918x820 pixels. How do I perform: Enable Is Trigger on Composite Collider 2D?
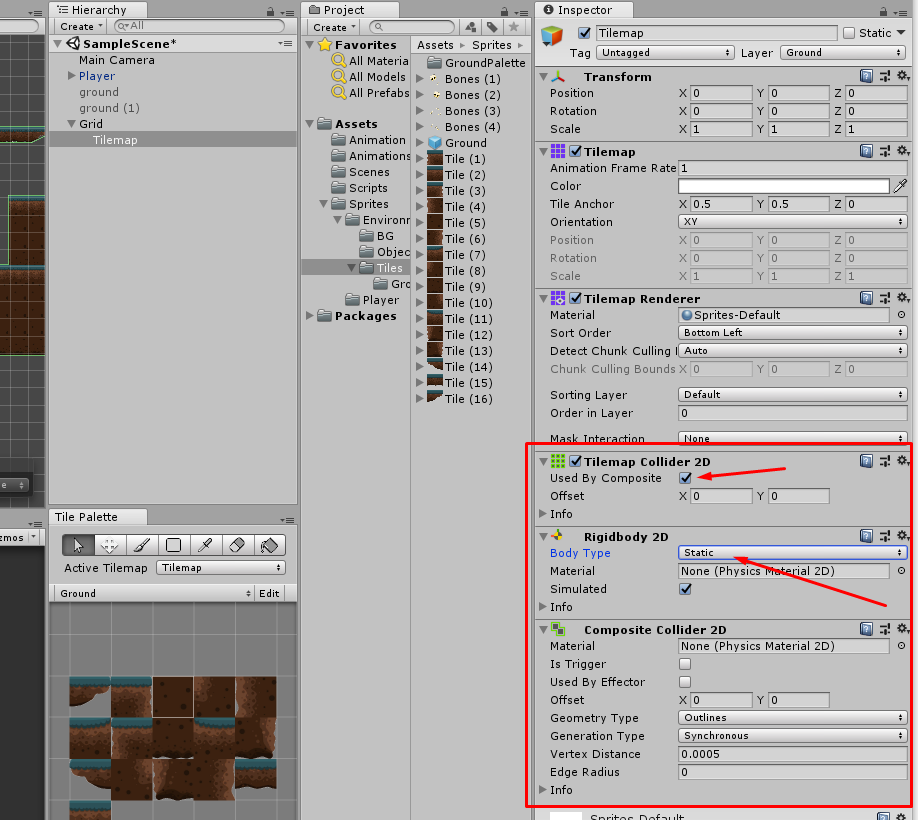click(x=684, y=664)
